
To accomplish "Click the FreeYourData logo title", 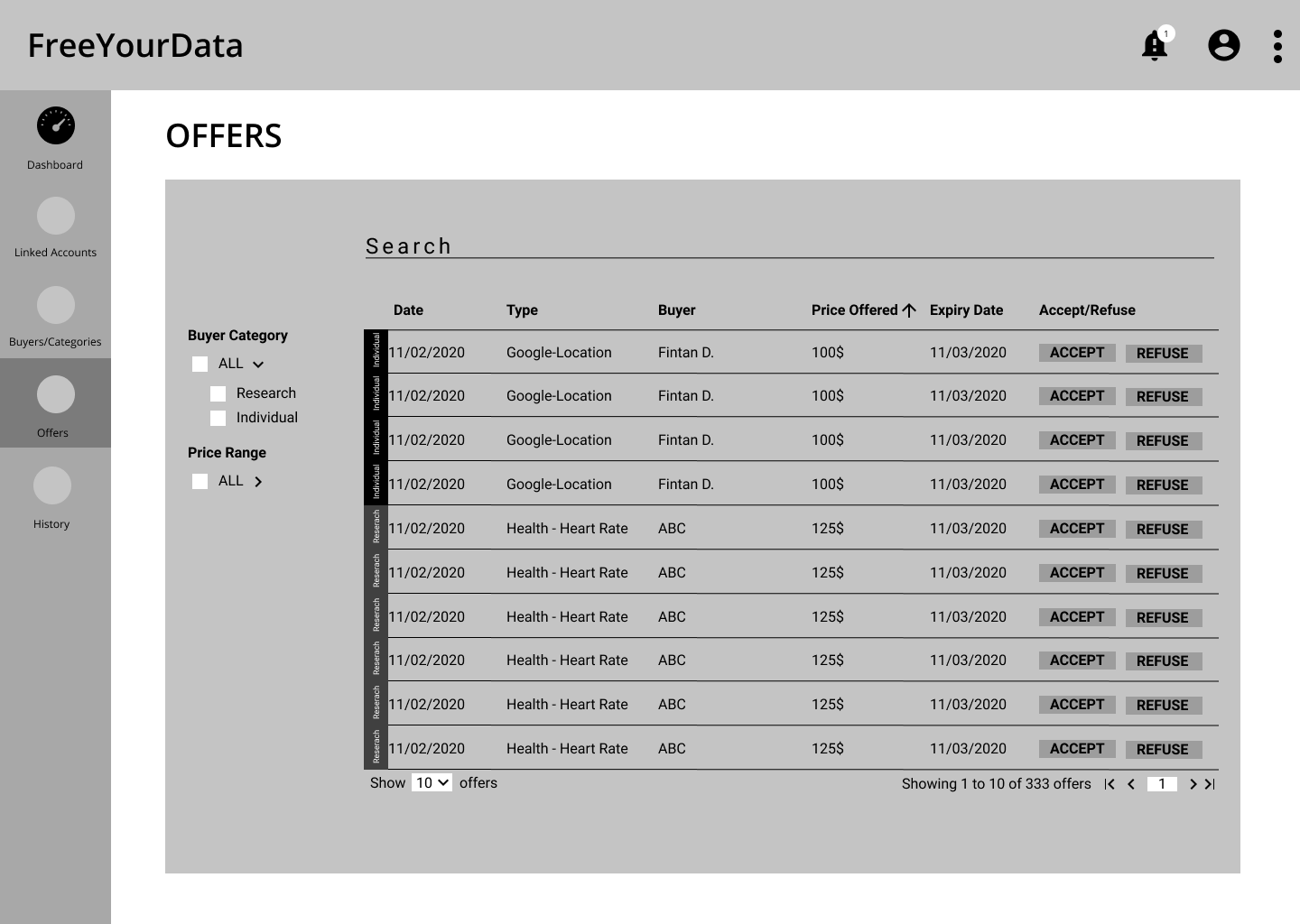I will (x=135, y=46).
